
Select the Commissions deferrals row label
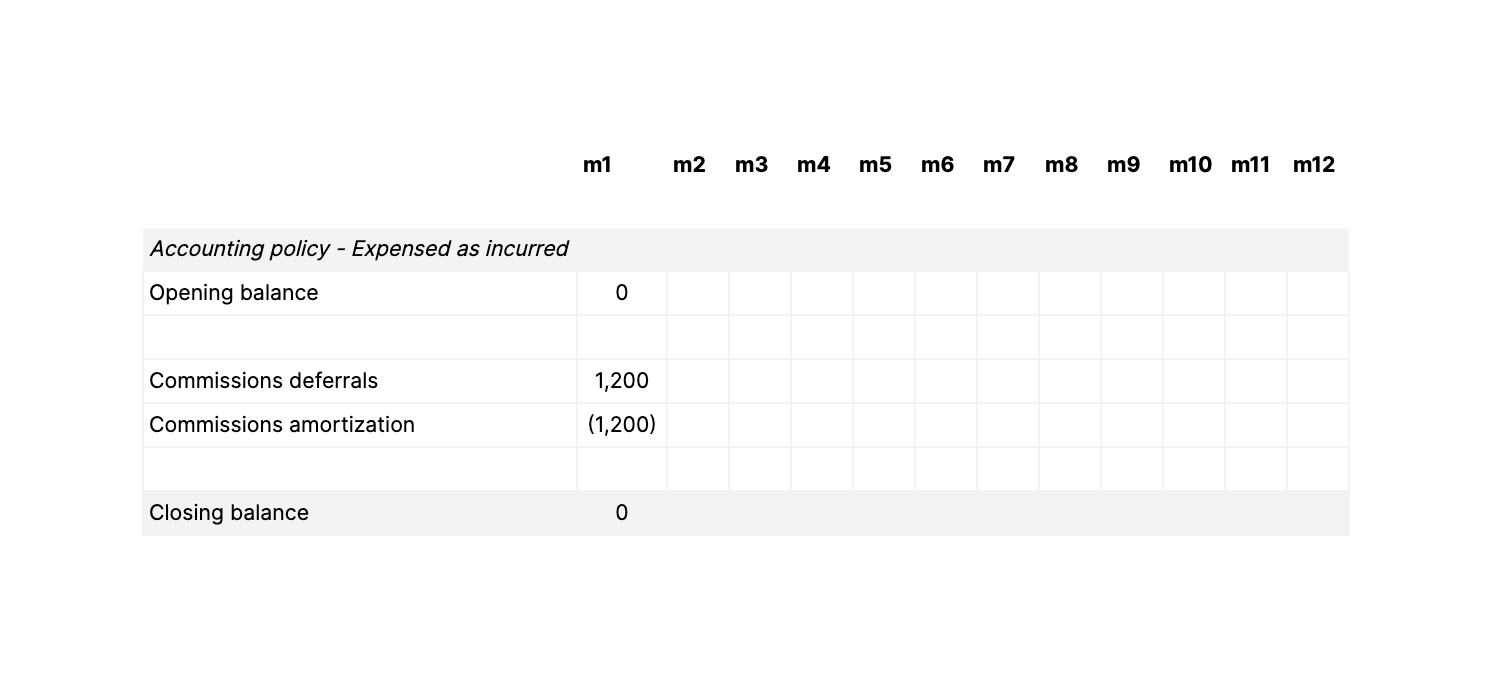coord(264,381)
